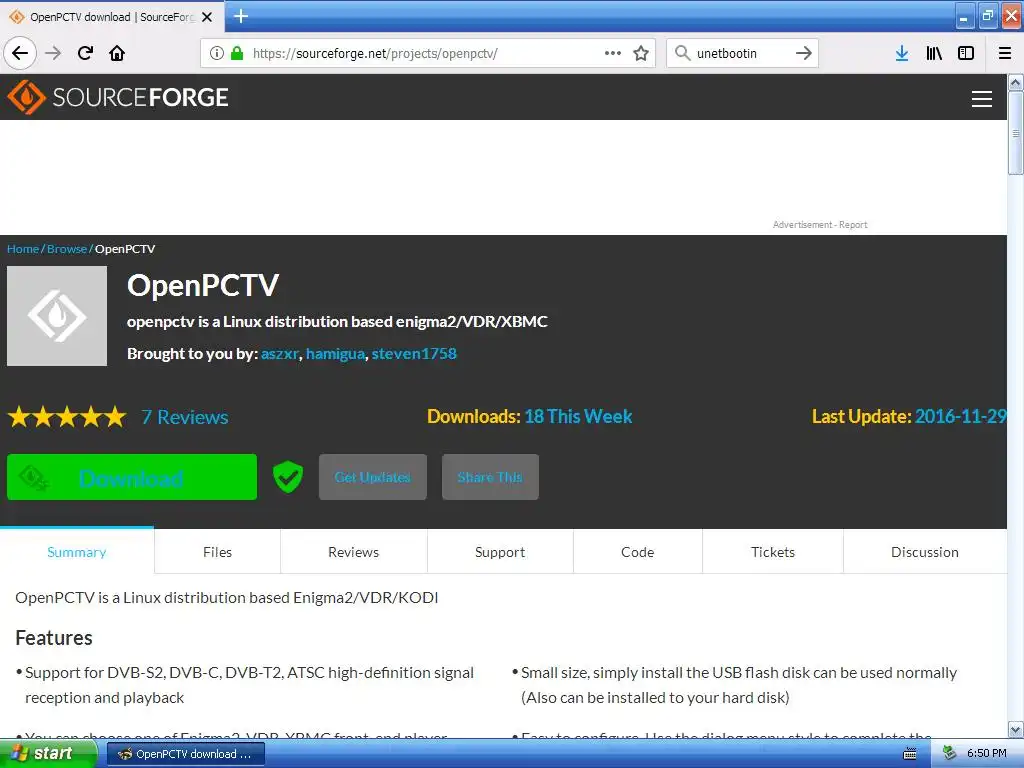
Task: Open page actions three-dots menu
Action: 613,53
